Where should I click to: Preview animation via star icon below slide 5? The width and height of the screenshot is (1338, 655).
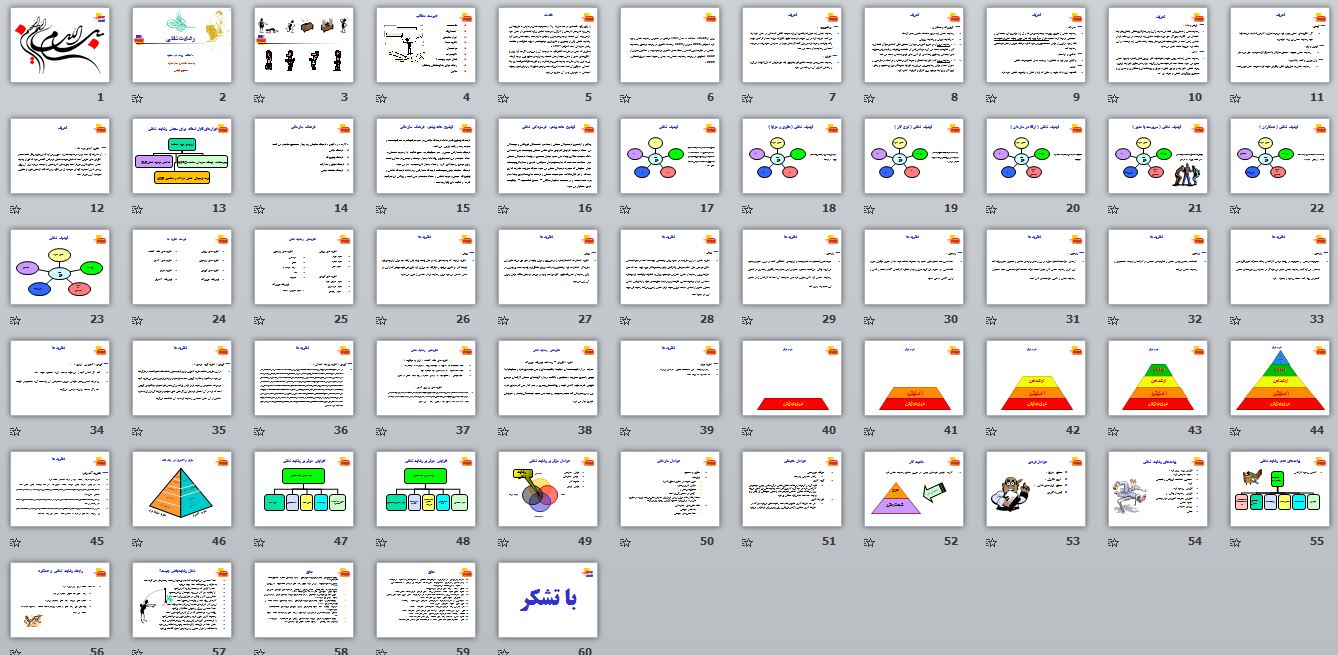503,99
